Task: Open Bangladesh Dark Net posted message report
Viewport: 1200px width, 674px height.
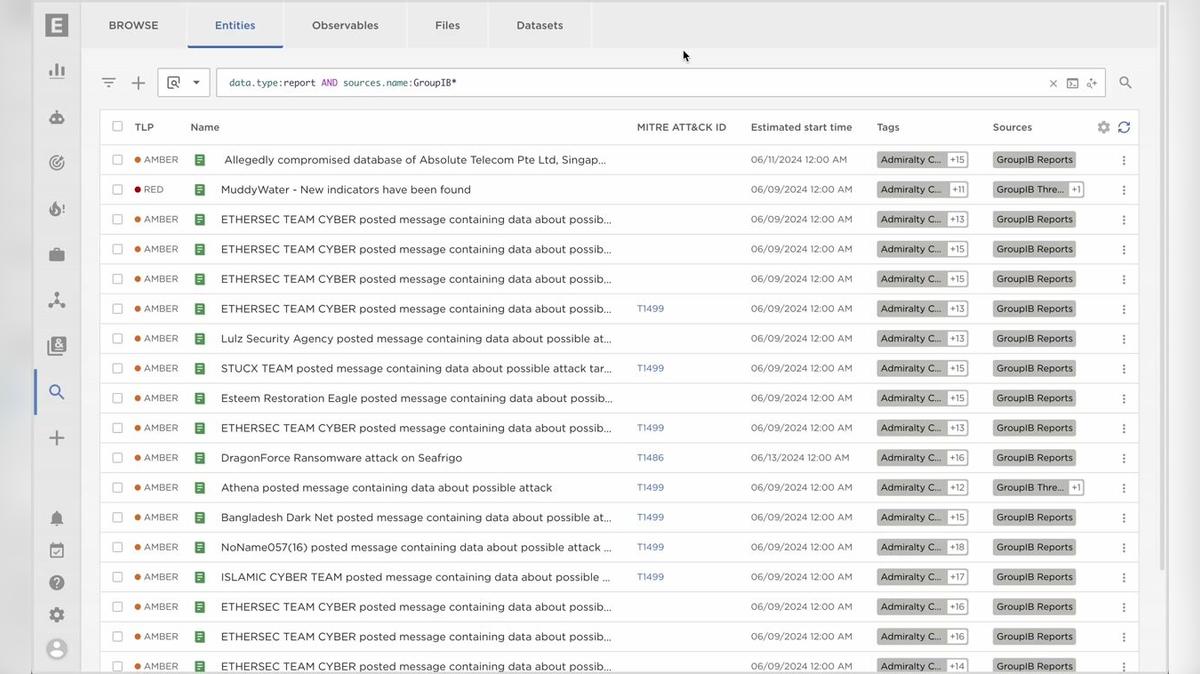Action: pos(416,517)
